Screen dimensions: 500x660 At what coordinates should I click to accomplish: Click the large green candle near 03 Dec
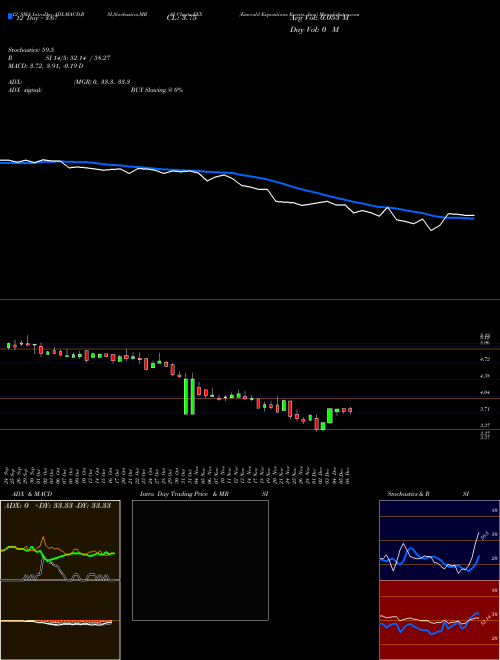pos(330,415)
